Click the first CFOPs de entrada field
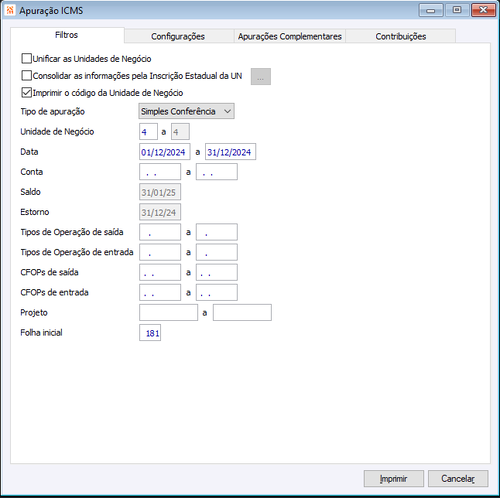Screen dimensions: 500x498 (160, 292)
